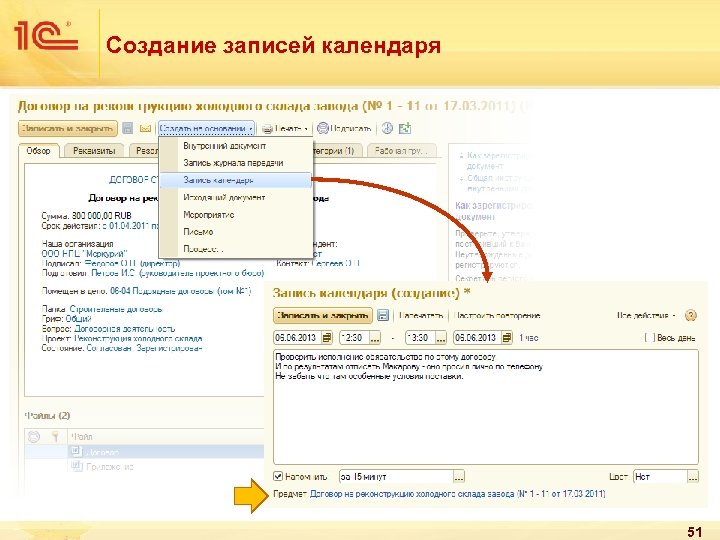Click into the calendar entry description text area

[486, 407]
